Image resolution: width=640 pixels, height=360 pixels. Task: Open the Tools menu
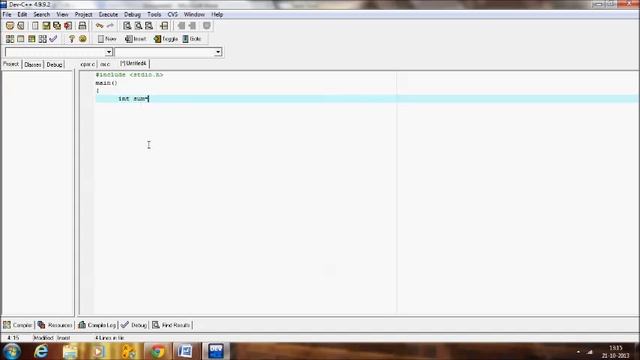[154, 14]
